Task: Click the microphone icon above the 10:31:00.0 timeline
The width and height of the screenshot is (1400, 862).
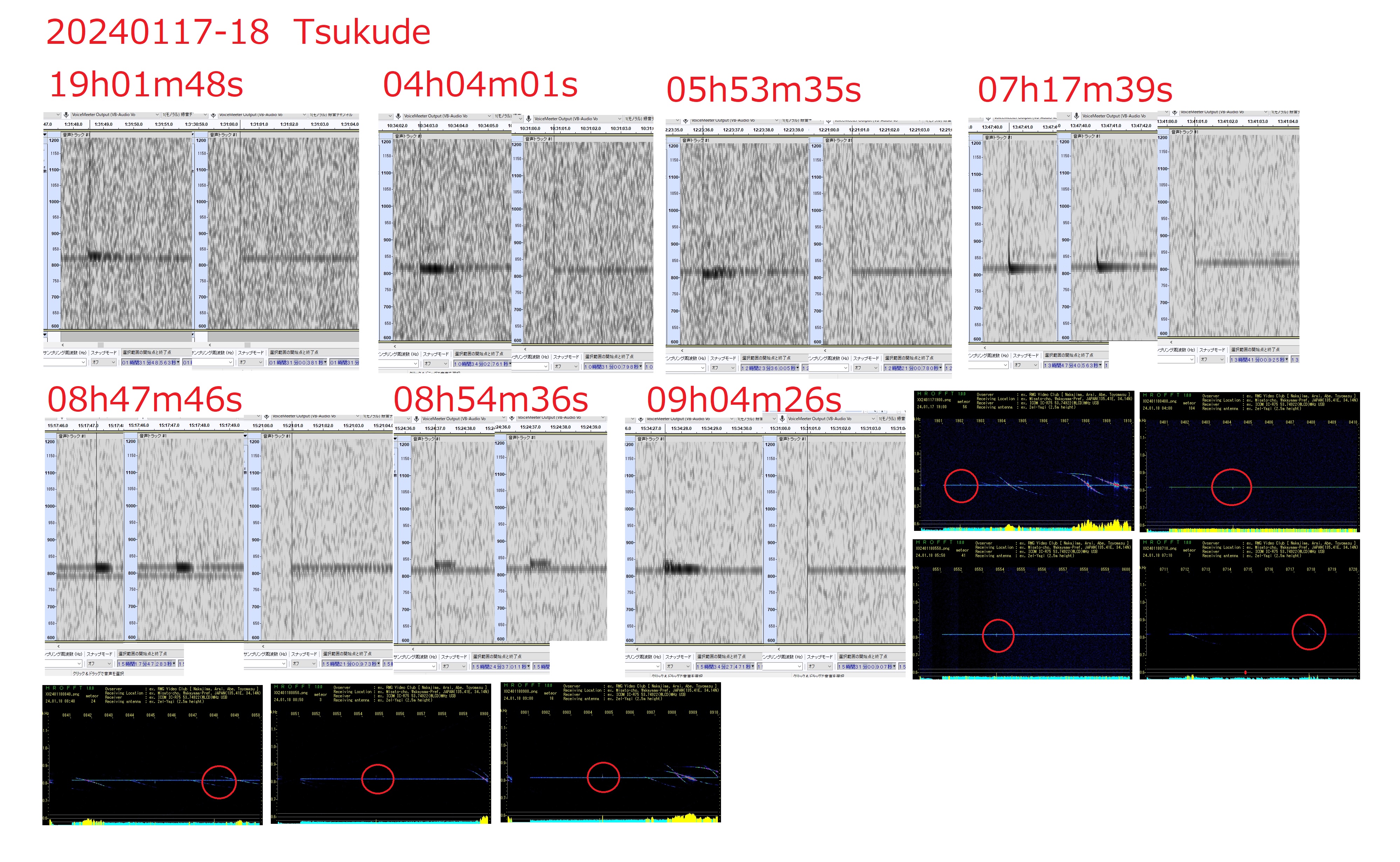Action: pyautogui.click(x=528, y=118)
